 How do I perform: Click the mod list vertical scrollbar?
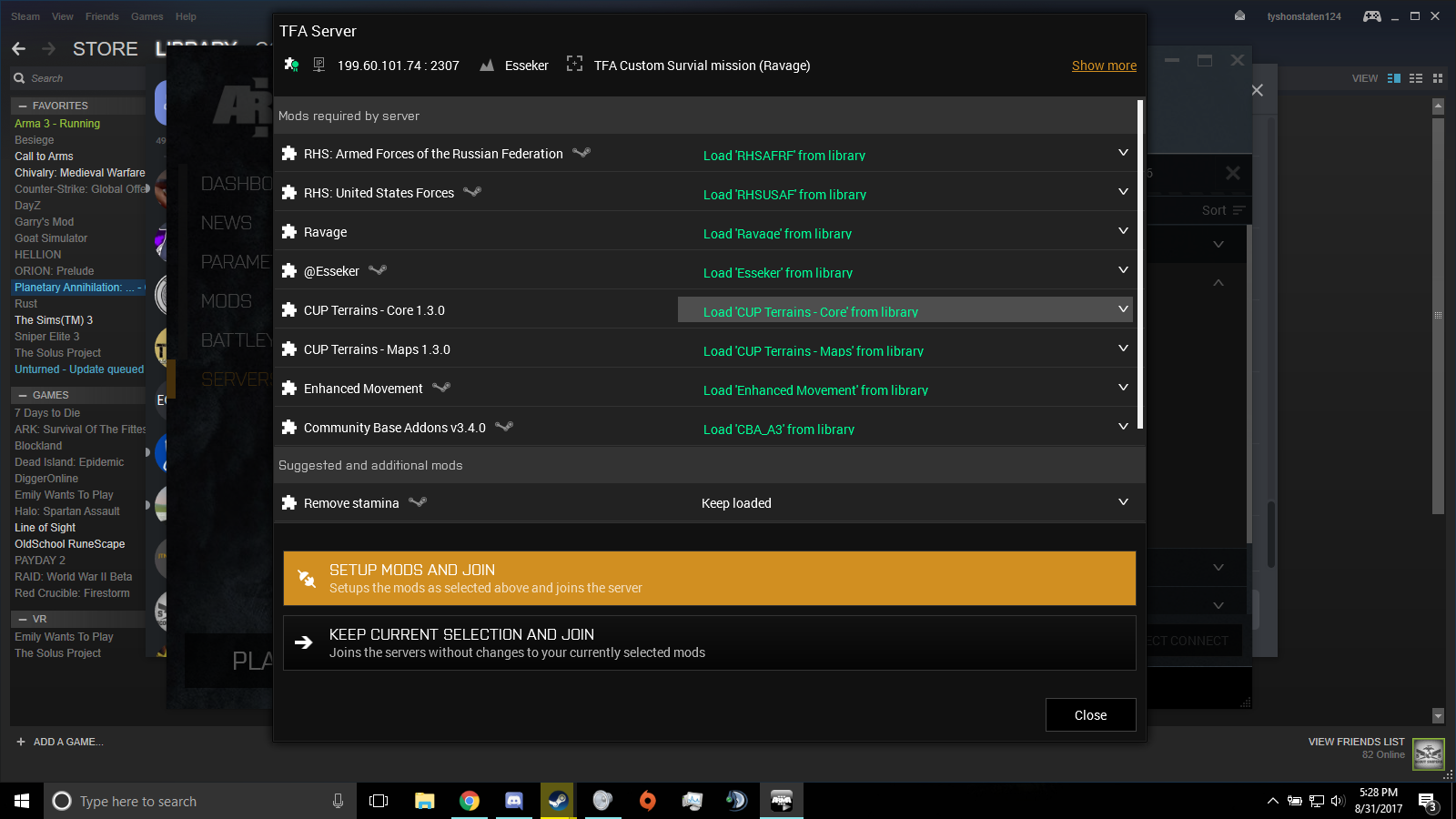pos(1140,264)
